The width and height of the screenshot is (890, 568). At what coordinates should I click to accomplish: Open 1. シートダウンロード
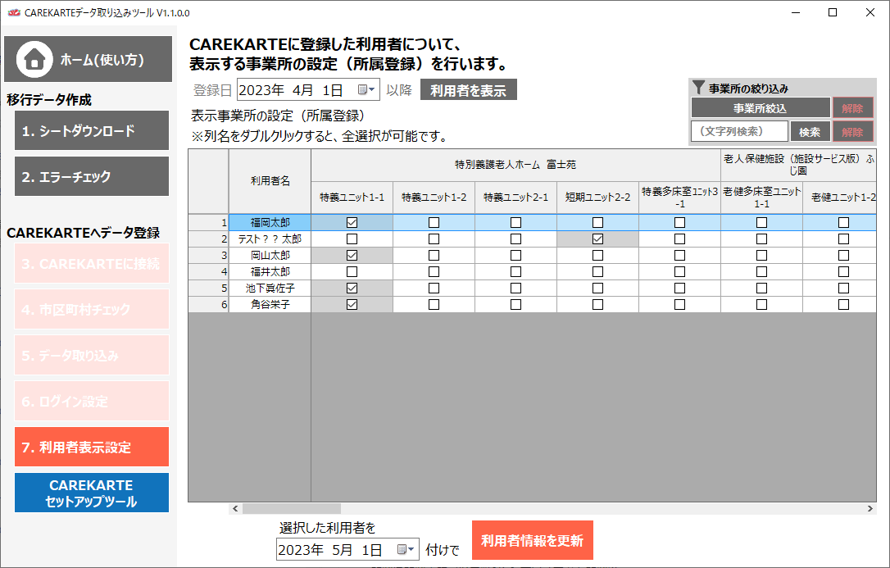pos(92,131)
